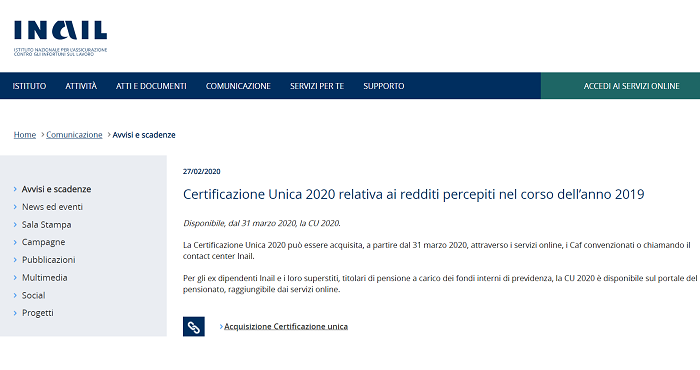Image resolution: width=700 pixels, height=370 pixels.
Task: Open News ed eventi sidebar item
Action: point(52,207)
